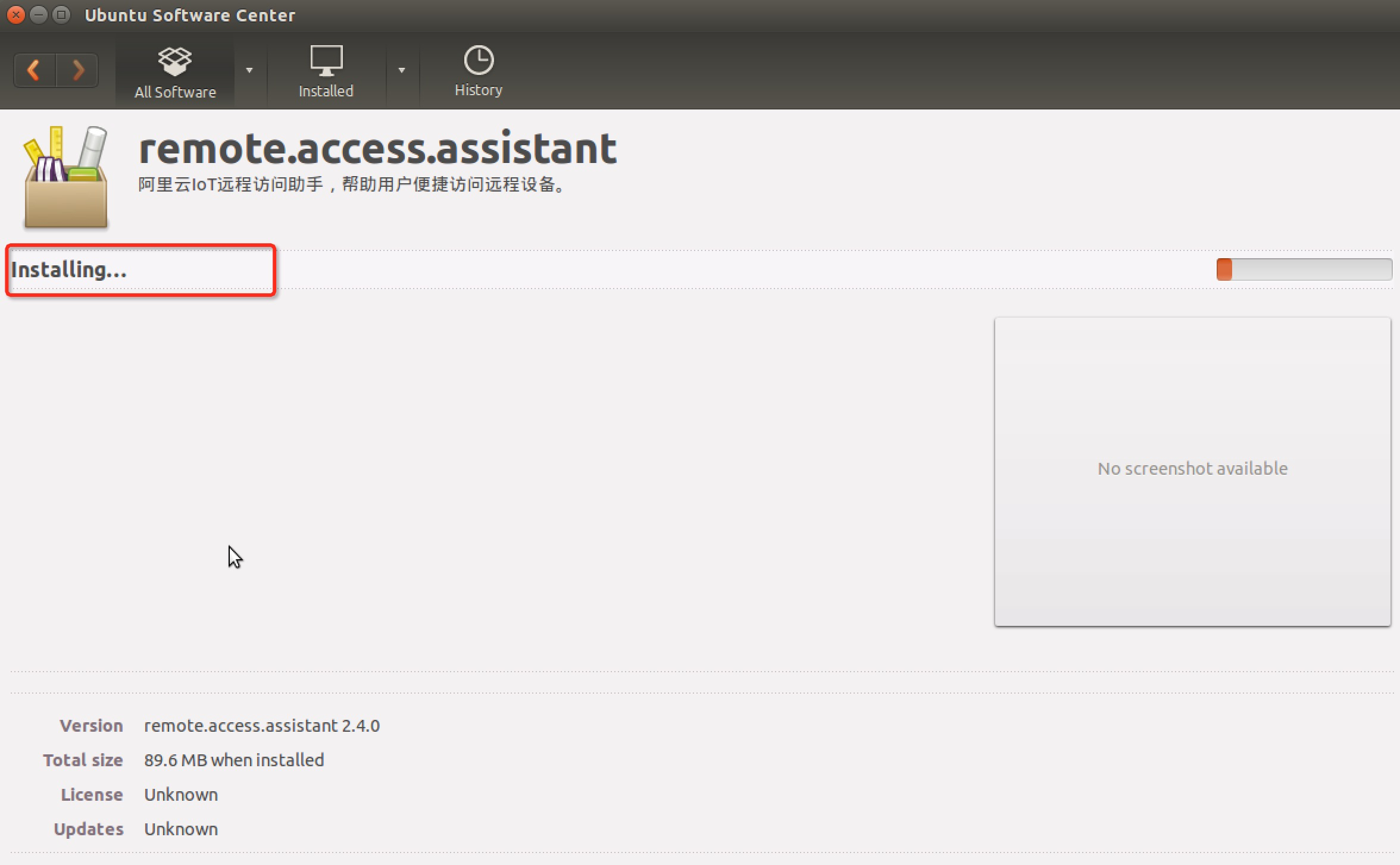Close the Ubuntu Software Center window
The height and width of the screenshot is (865, 1400).
coord(16,14)
